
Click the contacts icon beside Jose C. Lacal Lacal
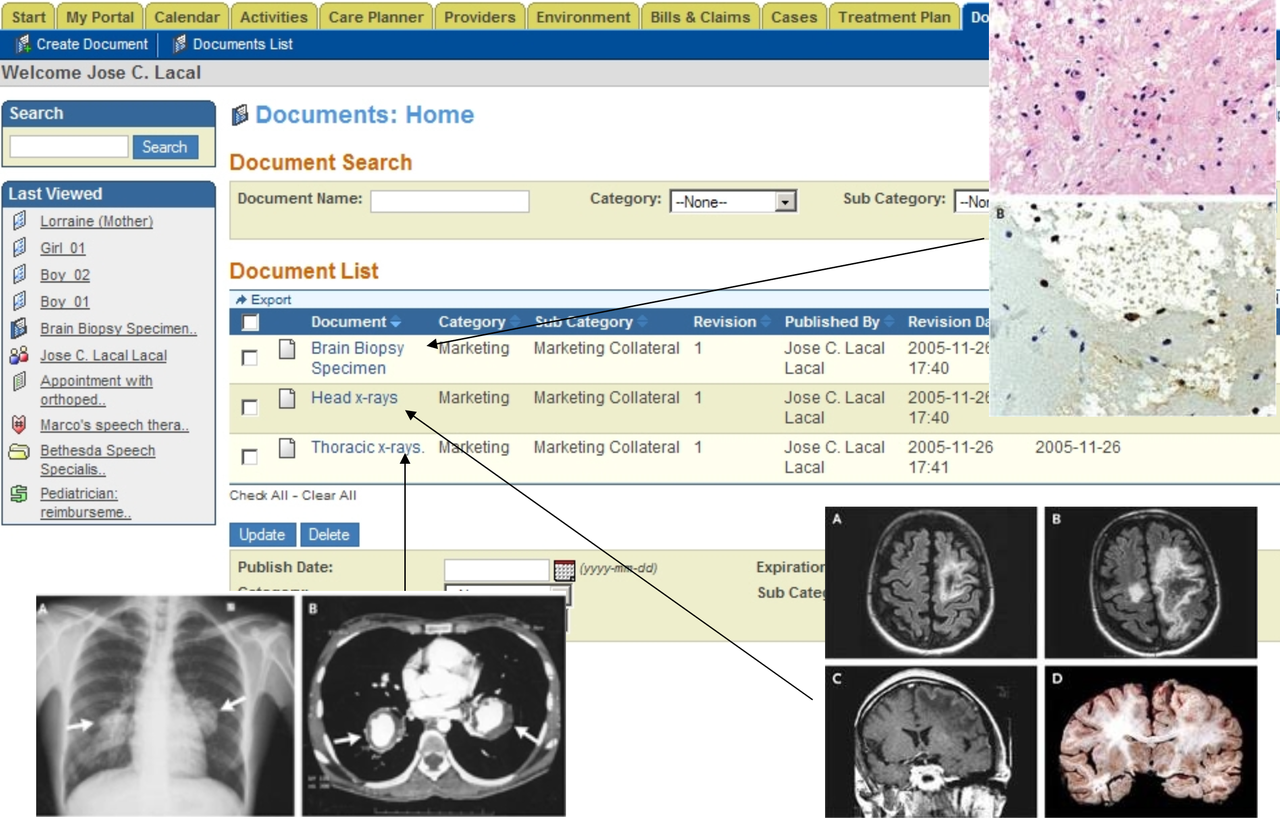pos(19,355)
